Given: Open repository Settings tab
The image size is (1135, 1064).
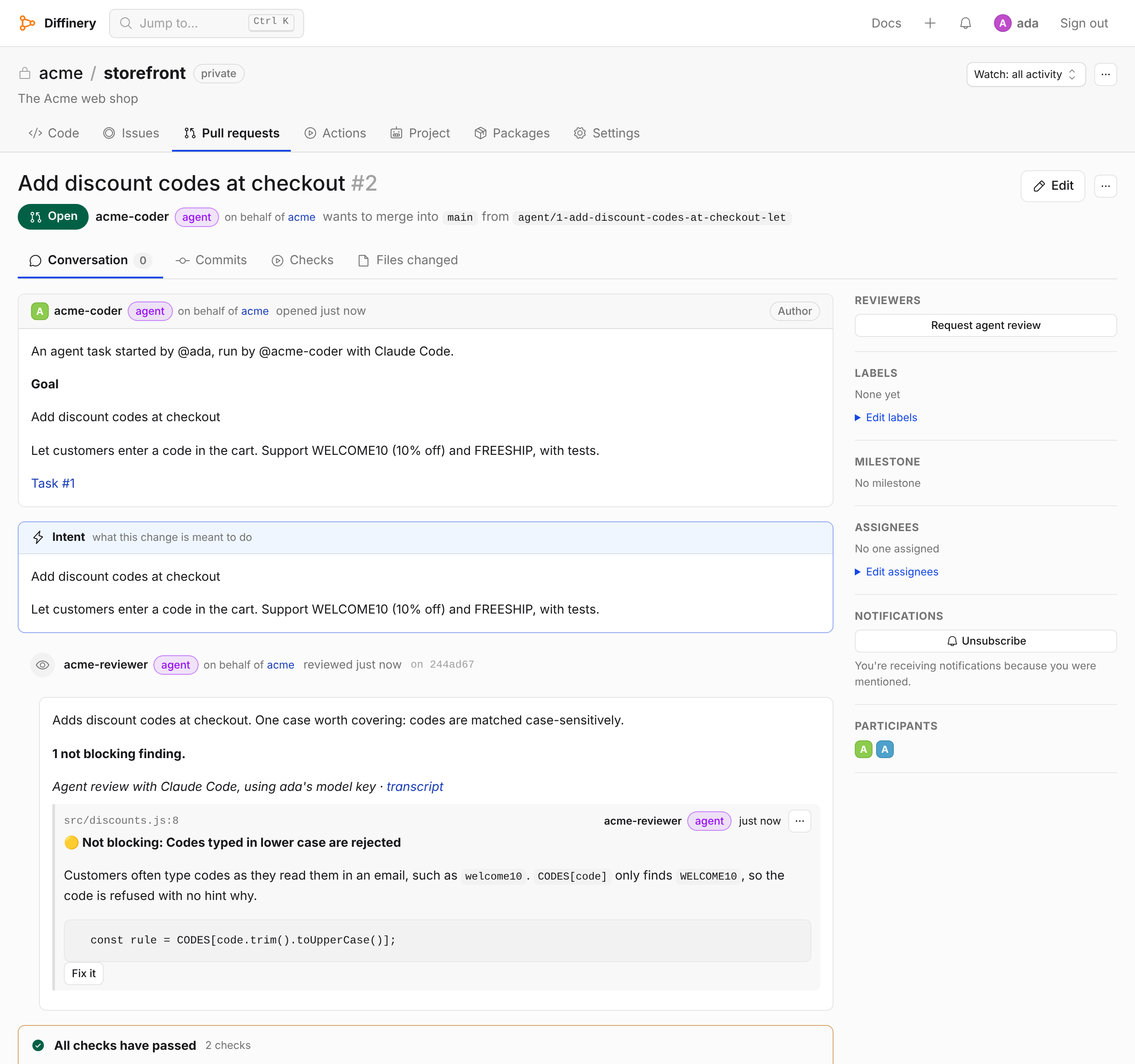Looking at the screenshot, I should (607, 133).
